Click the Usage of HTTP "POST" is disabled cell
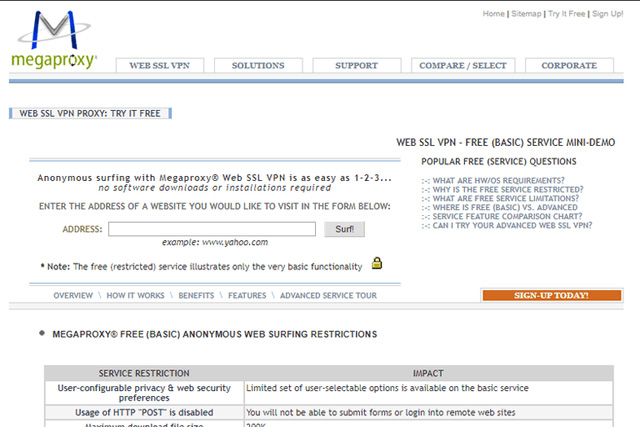 pyautogui.click(x=144, y=412)
